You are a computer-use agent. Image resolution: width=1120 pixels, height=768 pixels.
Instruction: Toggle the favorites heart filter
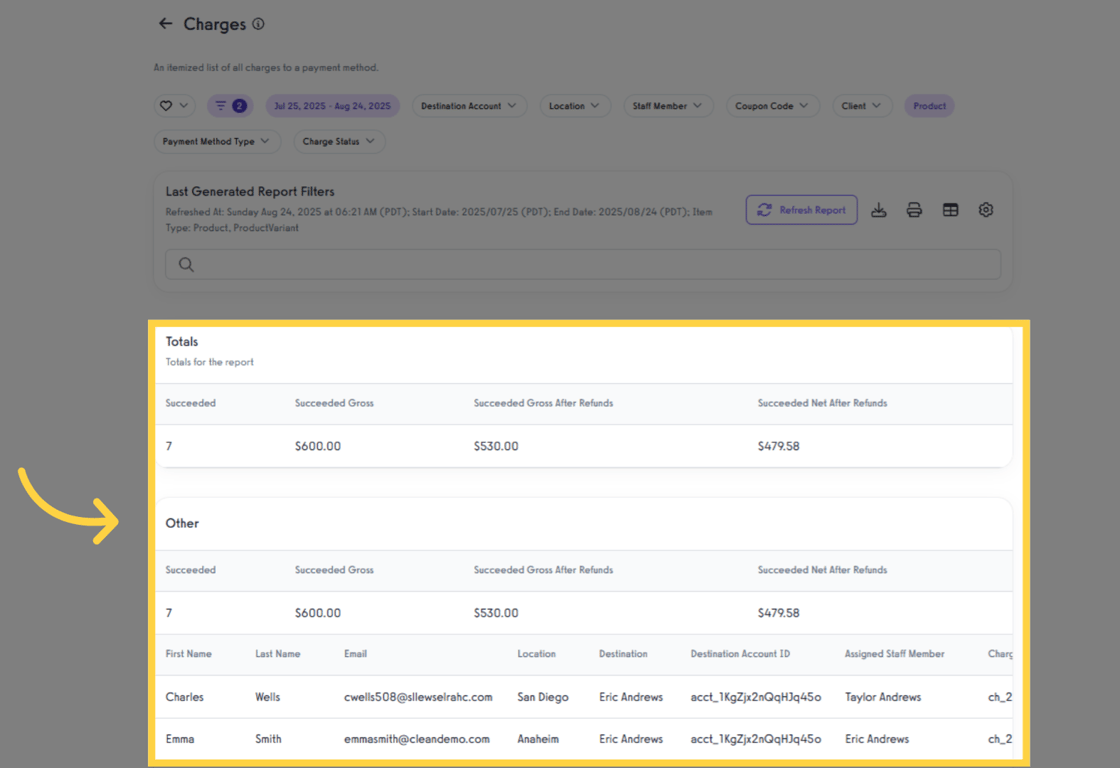[x=168, y=105]
